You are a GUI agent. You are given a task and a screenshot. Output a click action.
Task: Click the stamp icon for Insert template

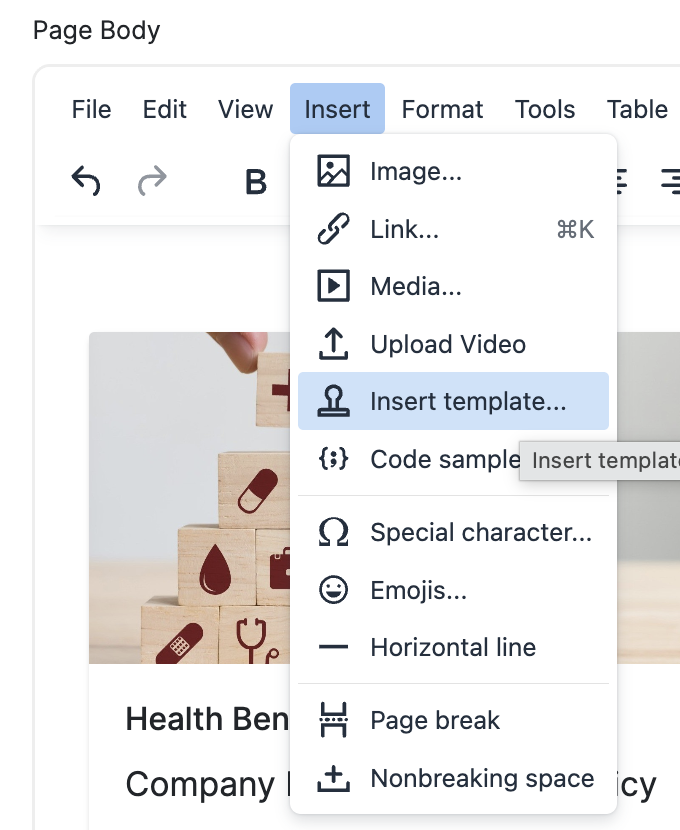(333, 401)
